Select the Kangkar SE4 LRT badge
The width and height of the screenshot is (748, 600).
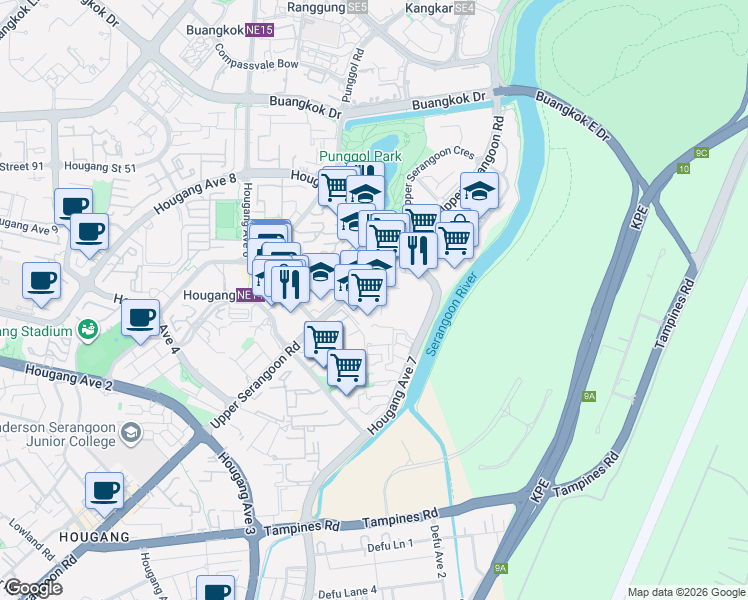pos(464,8)
